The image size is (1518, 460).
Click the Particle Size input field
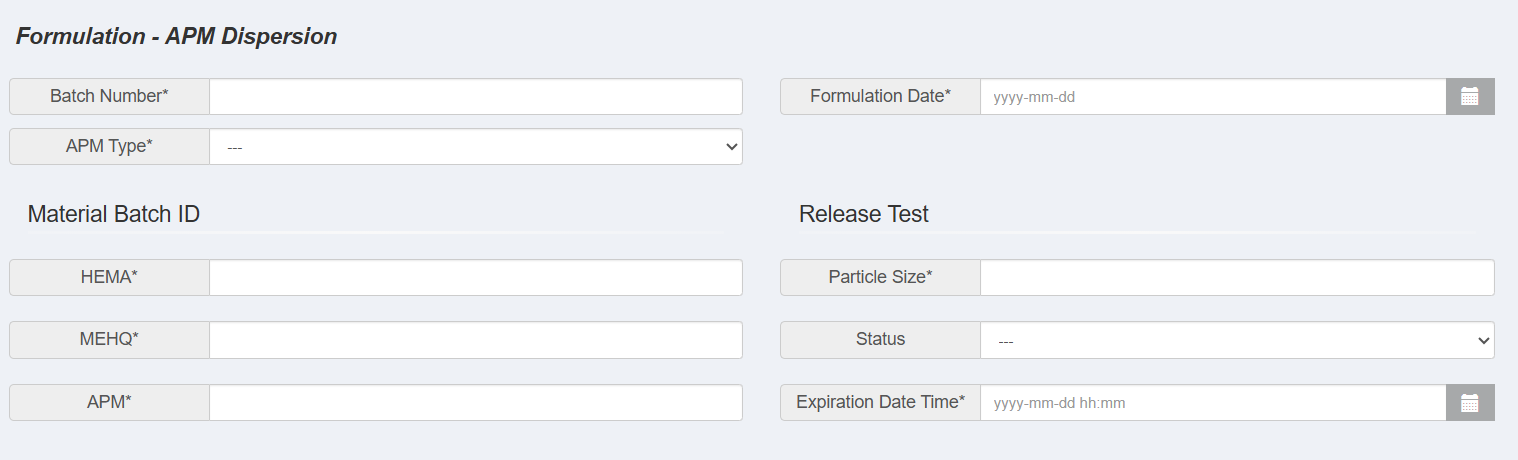click(1237, 278)
